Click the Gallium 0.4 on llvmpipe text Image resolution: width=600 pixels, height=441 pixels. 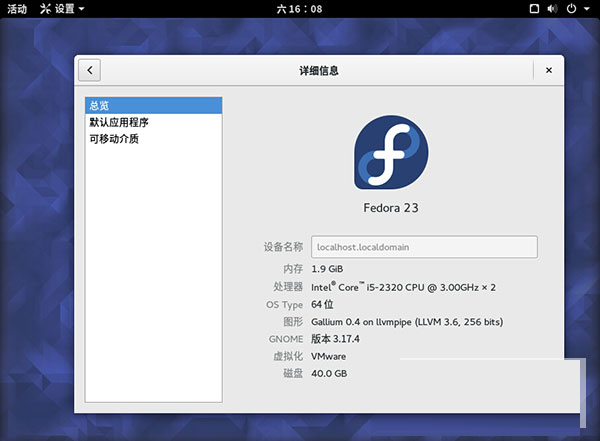[x=407, y=322]
